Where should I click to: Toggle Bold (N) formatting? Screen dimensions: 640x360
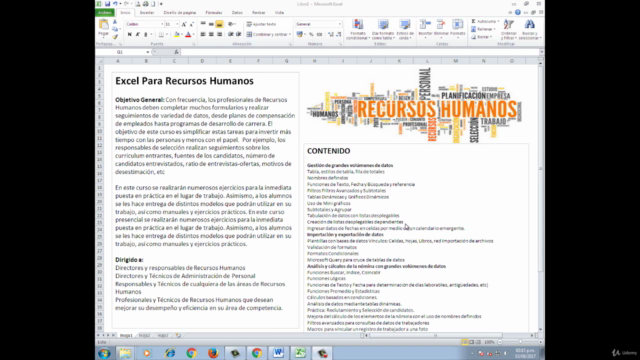pos(130,35)
